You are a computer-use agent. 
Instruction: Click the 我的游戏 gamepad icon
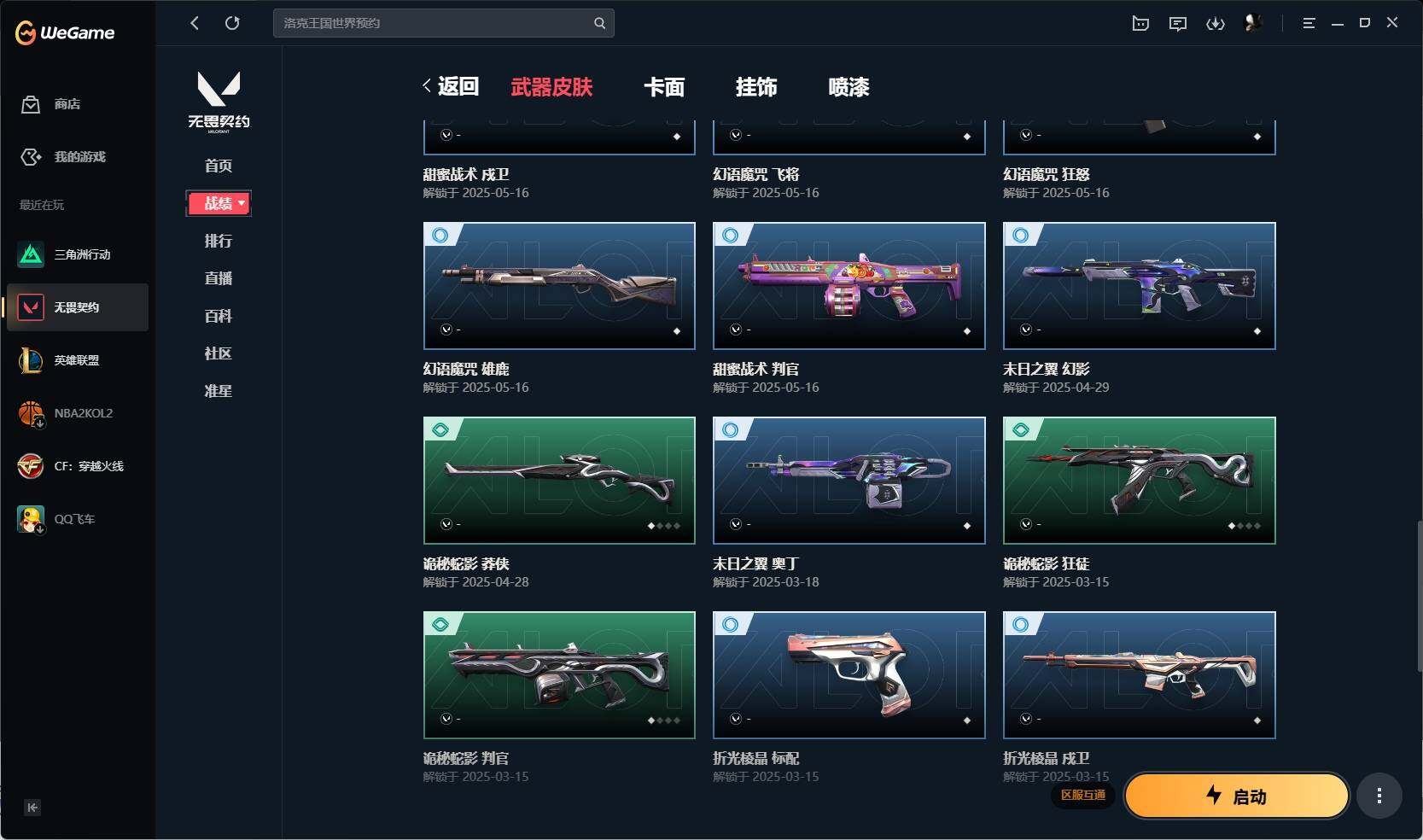point(31,157)
